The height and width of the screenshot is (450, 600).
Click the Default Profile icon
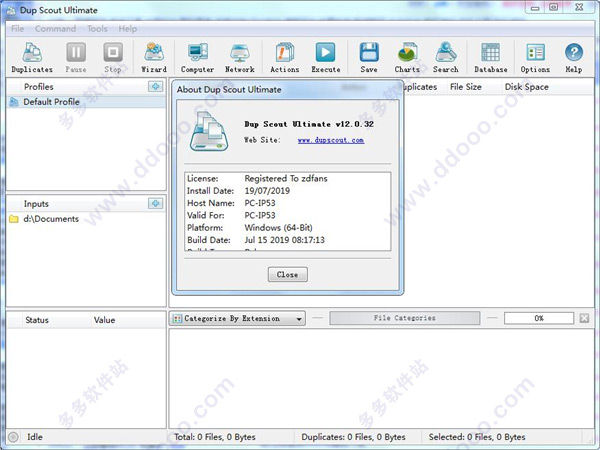click(x=14, y=102)
